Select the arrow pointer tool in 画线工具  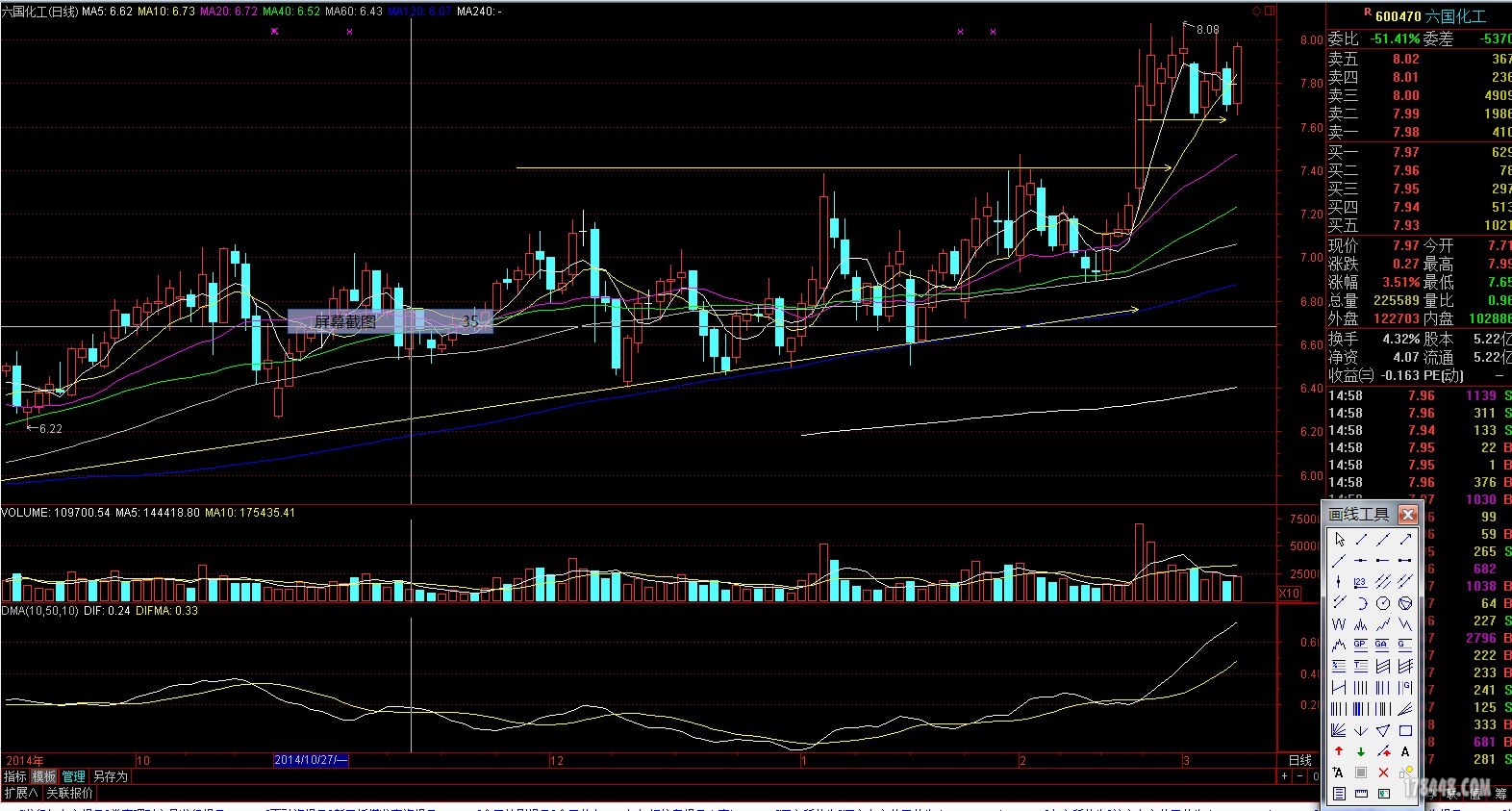1339,540
